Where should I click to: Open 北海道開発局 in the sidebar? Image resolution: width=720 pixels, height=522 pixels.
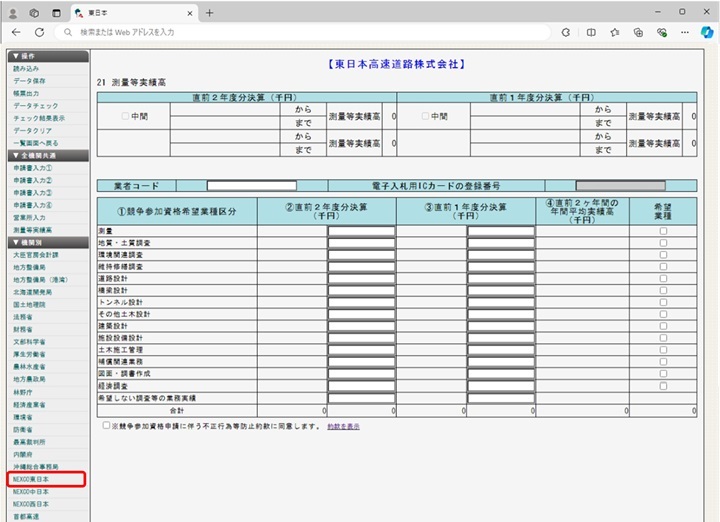click(x=33, y=292)
